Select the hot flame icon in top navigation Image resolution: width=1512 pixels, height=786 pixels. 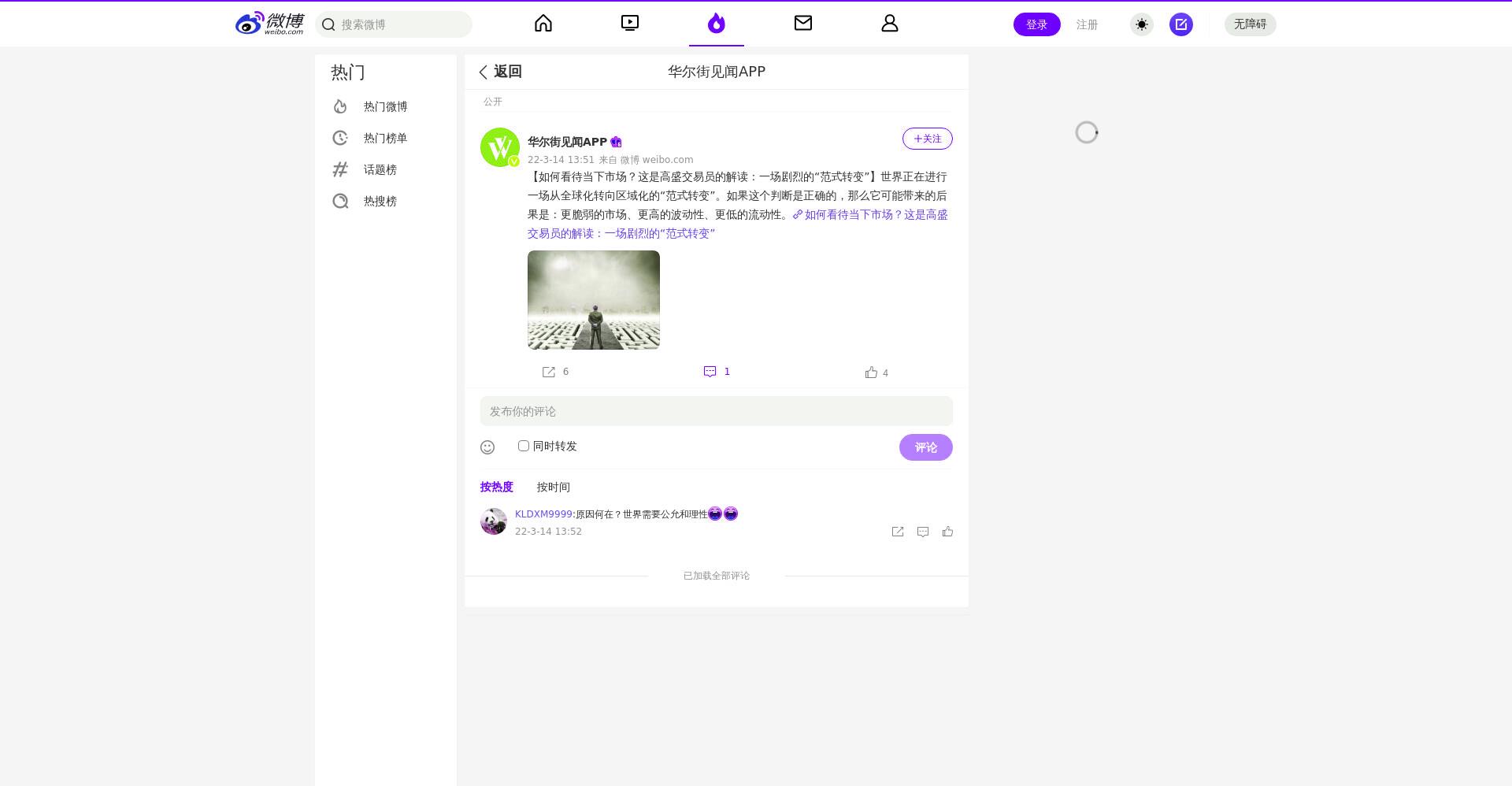(717, 24)
